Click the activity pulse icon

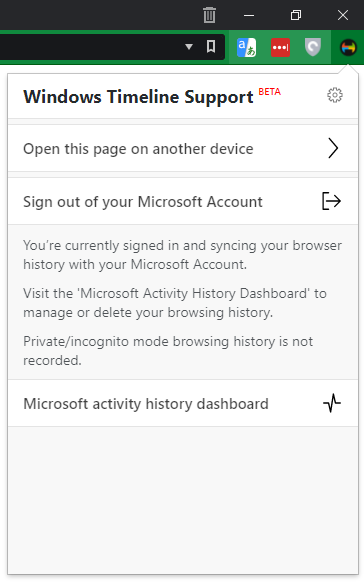click(x=332, y=403)
